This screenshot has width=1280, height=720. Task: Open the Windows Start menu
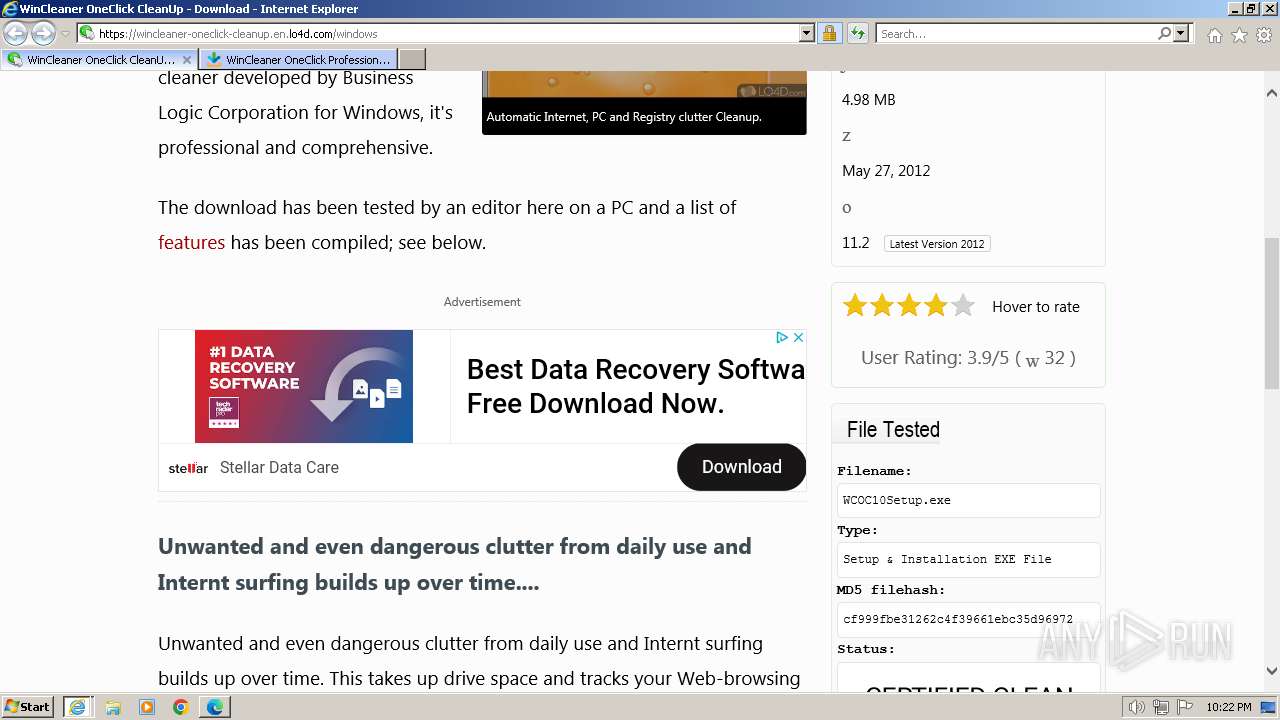coord(28,707)
